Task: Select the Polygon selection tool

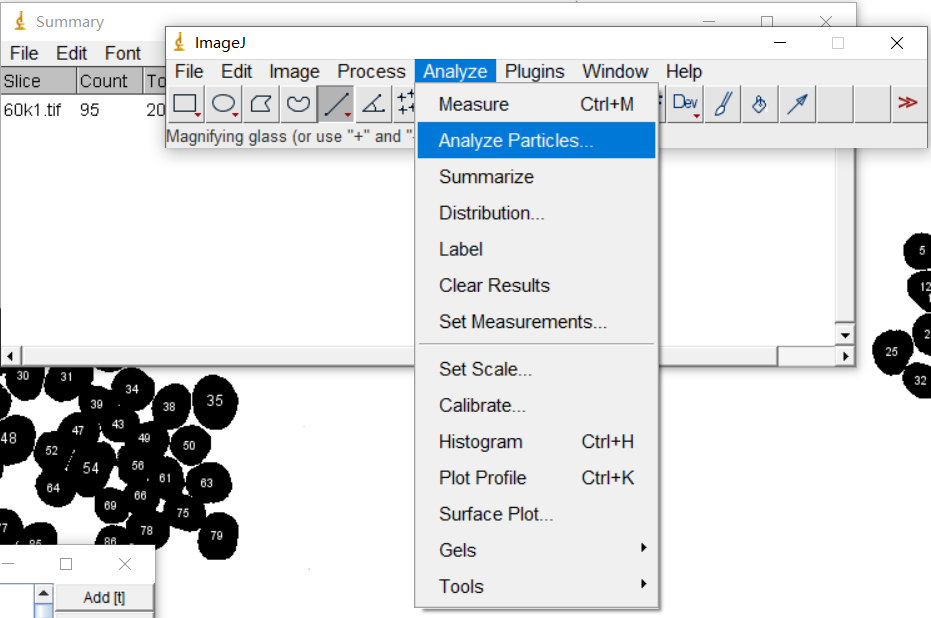Action: coord(261,104)
